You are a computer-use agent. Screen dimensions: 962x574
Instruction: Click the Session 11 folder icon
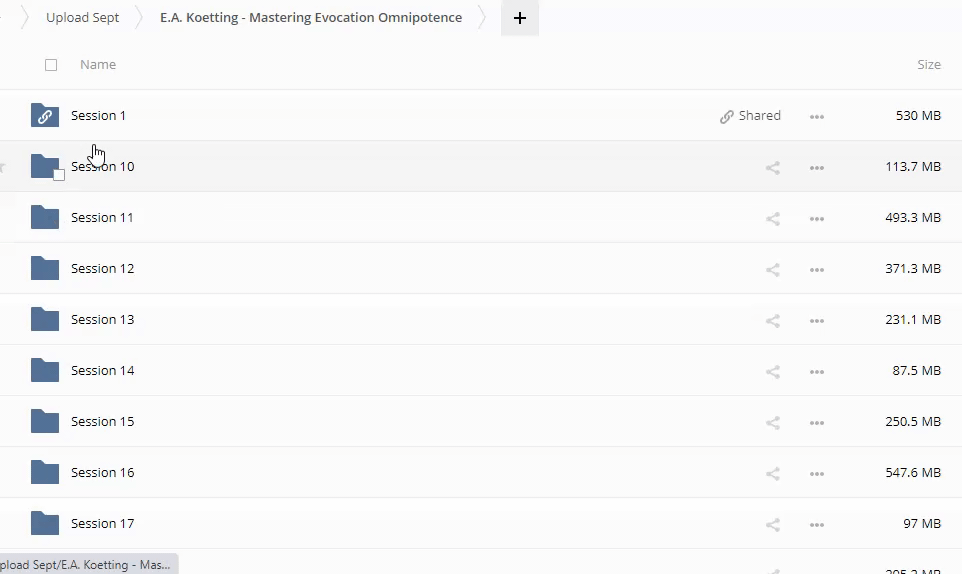(x=45, y=218)
